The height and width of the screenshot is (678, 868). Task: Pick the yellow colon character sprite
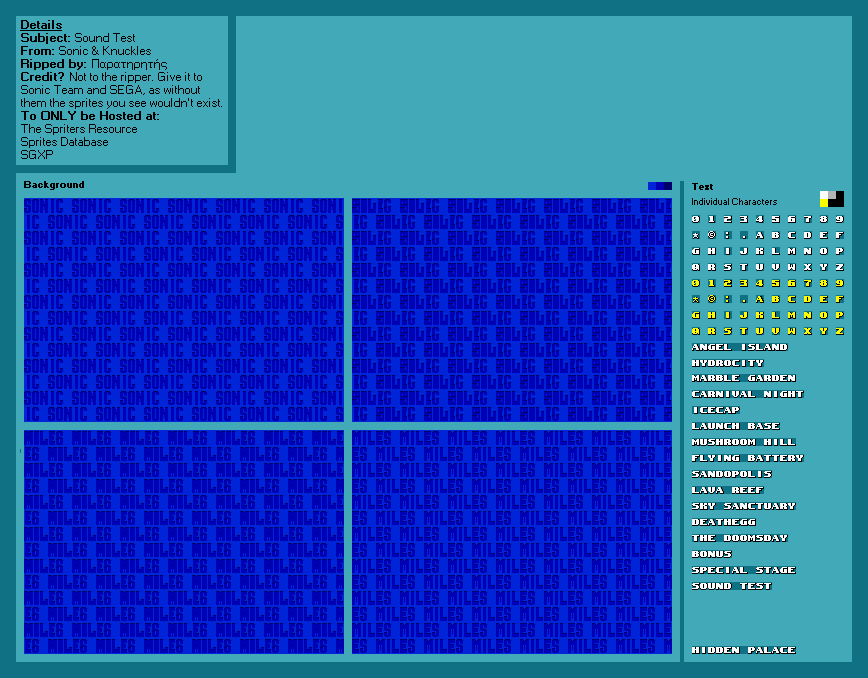tap(728, 299)
